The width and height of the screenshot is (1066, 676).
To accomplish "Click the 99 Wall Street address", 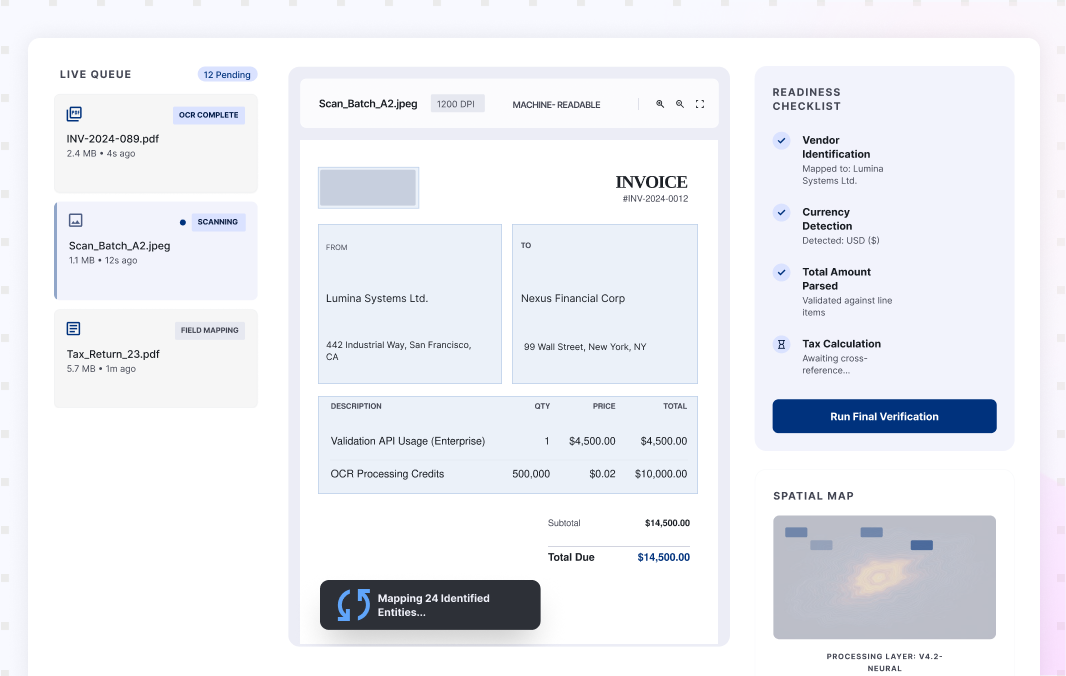I will pyautogui.click(x=585, y=347).
